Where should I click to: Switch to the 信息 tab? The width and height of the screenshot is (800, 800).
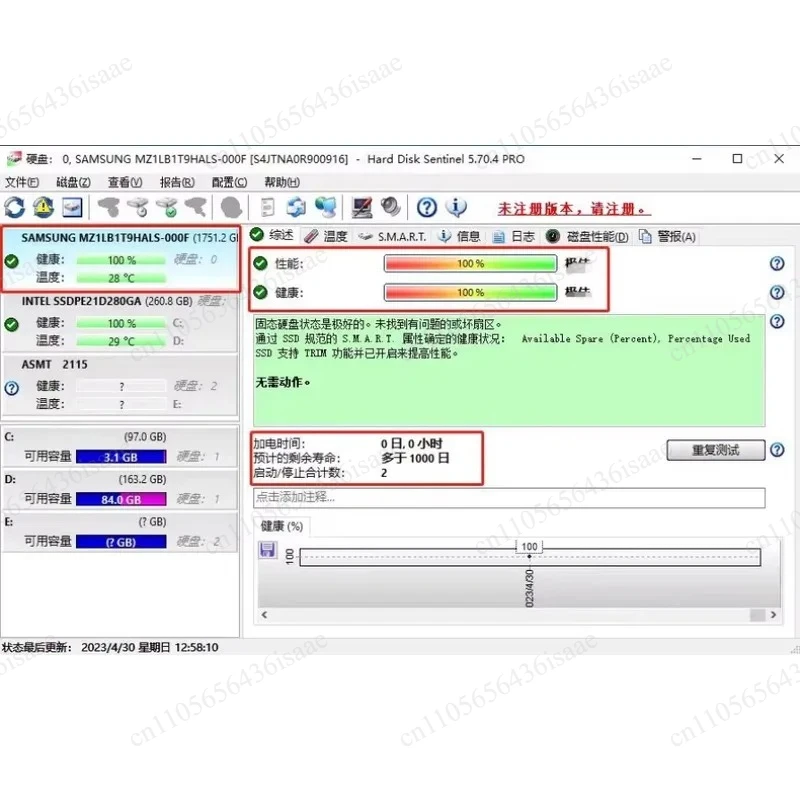point(459,236)
